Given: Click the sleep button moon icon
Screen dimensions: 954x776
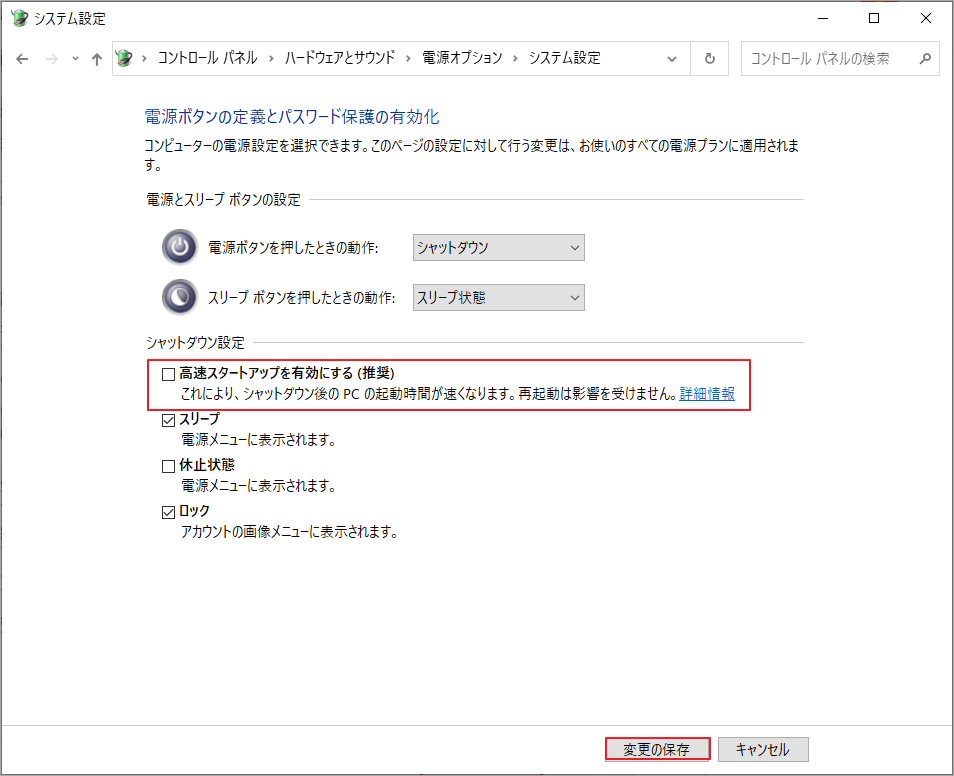Looking at the screenshot, I should coord(179,297).
